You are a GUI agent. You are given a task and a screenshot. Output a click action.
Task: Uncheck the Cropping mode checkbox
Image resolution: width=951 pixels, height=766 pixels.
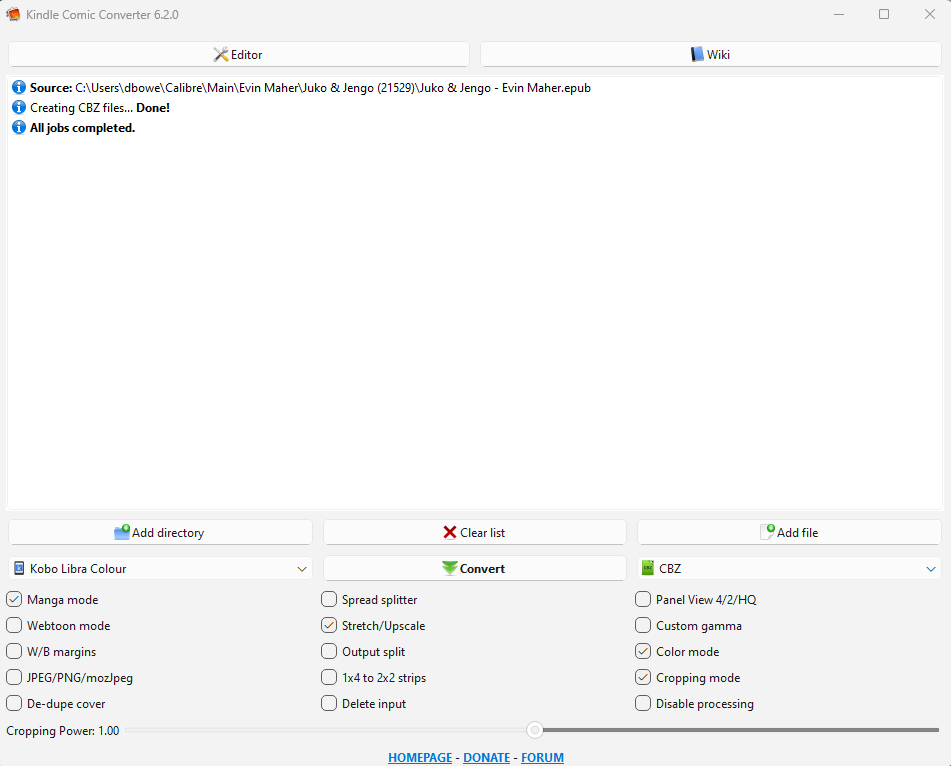click(x=643, y=677)
